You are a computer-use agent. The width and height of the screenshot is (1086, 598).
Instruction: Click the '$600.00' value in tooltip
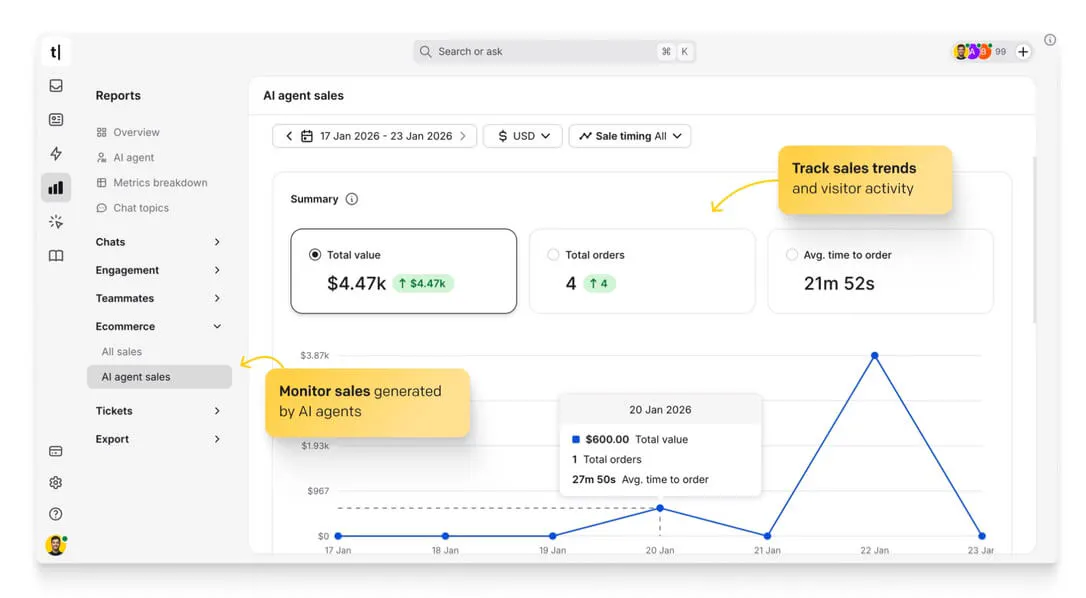click(607, 439)
